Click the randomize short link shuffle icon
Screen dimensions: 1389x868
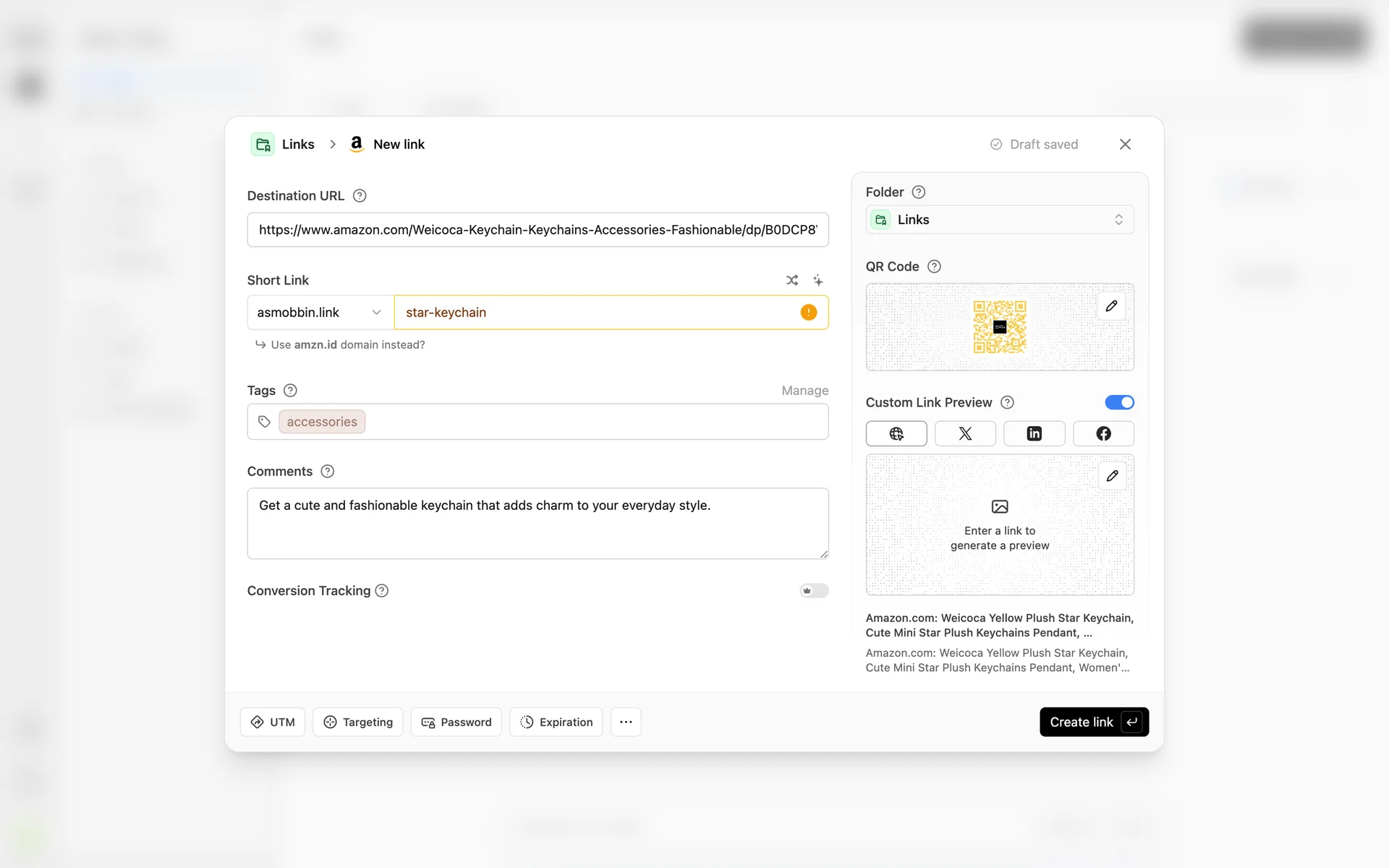pos(792,280)
